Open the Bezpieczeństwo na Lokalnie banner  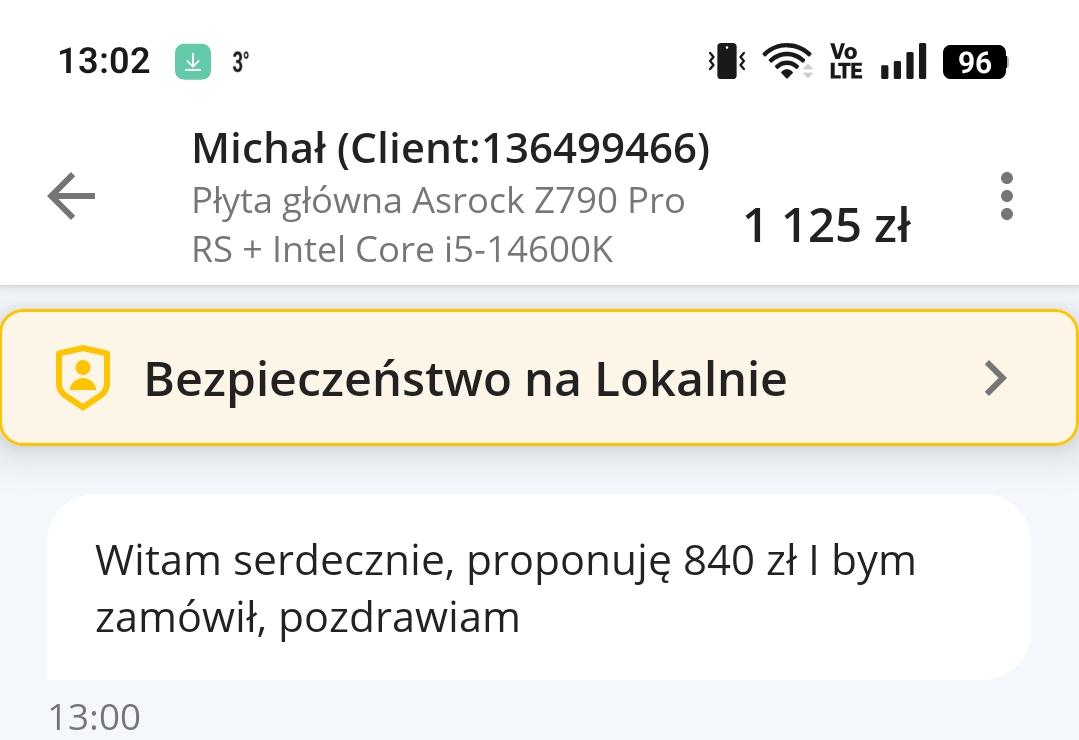[465, 379]
